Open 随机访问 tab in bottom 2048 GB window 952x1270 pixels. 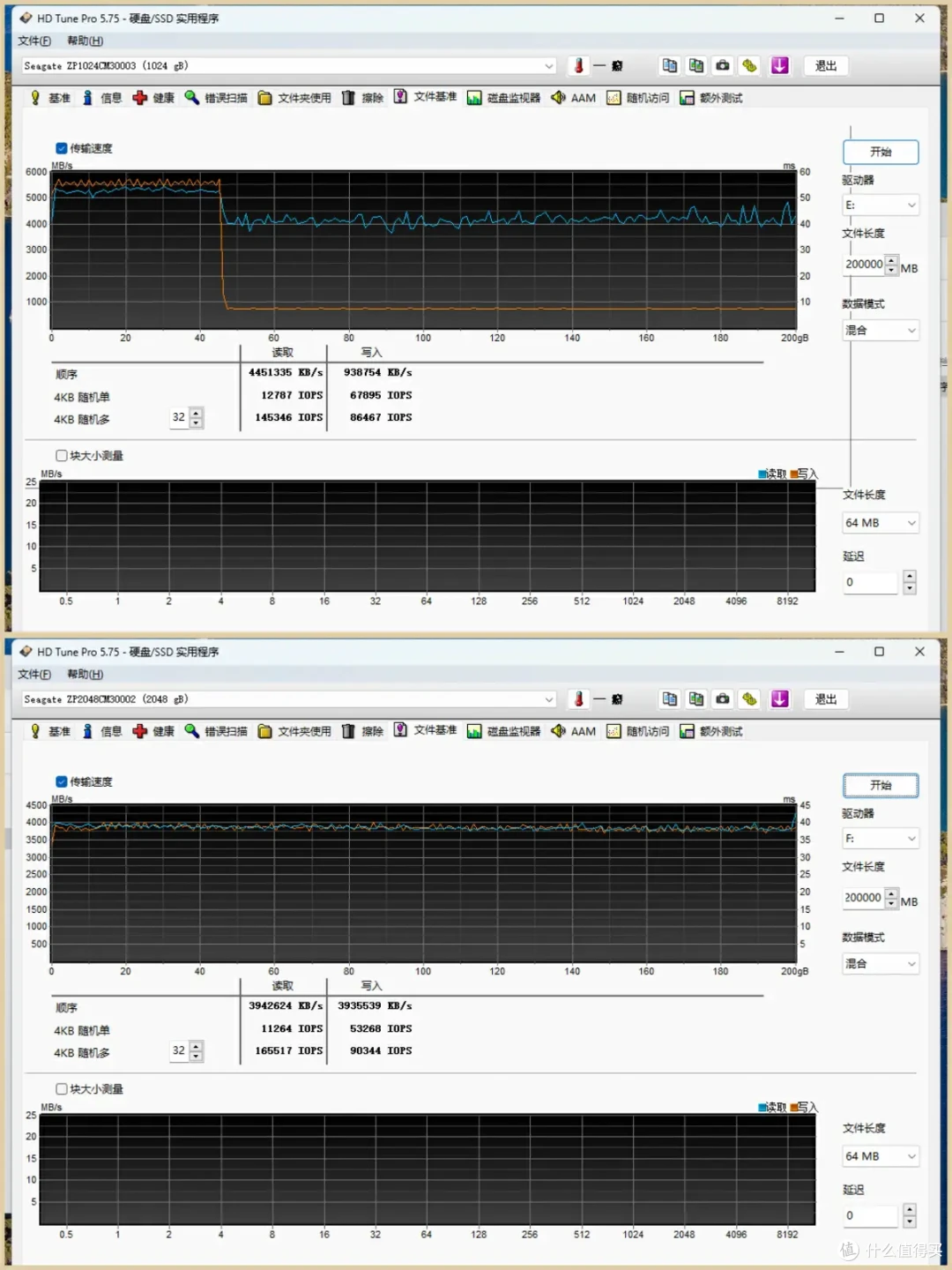tap(637, 731)
